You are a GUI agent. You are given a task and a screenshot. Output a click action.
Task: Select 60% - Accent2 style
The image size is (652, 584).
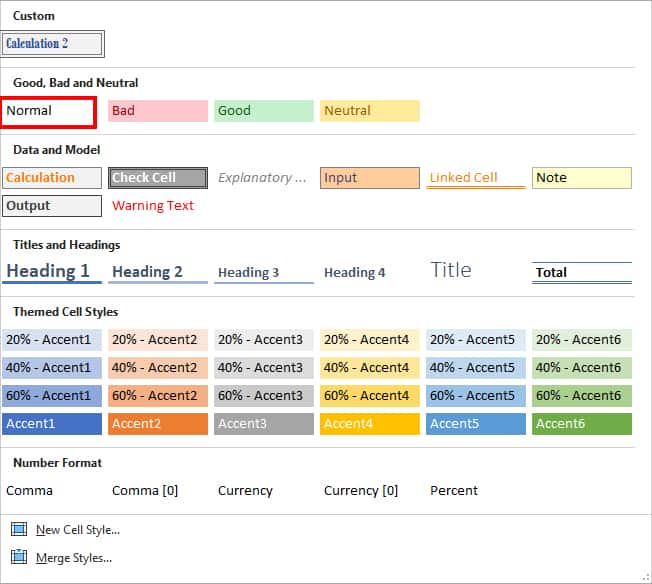(x=158, y=396)
